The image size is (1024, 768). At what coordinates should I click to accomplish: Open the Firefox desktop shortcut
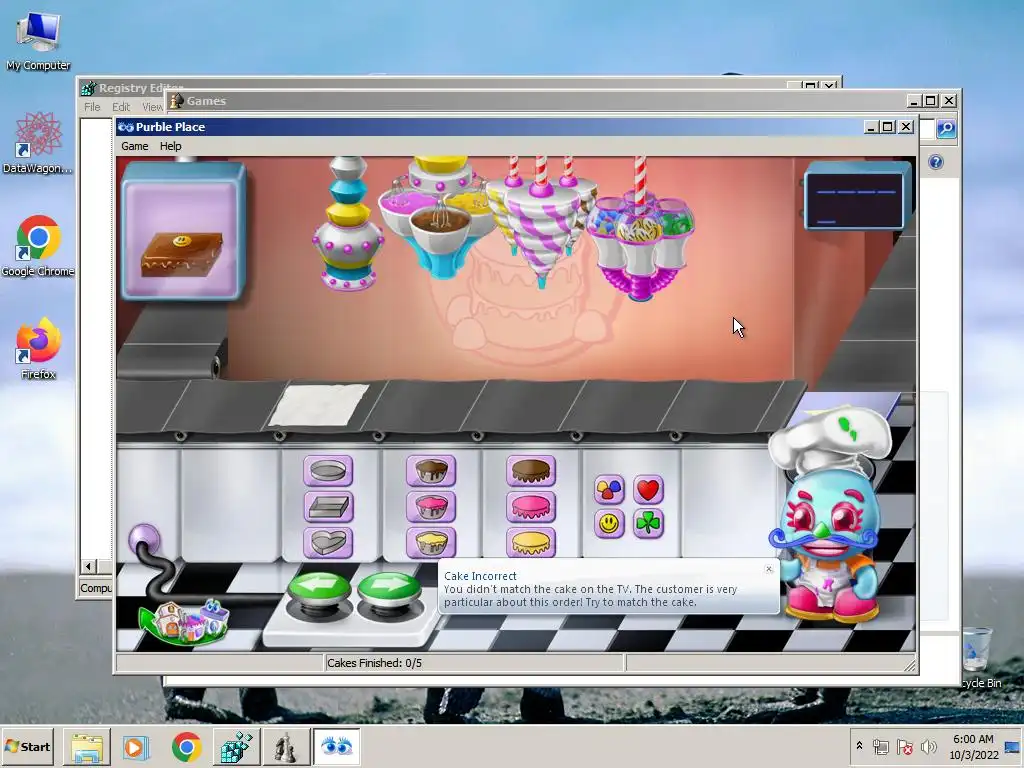tap(38, 349)
